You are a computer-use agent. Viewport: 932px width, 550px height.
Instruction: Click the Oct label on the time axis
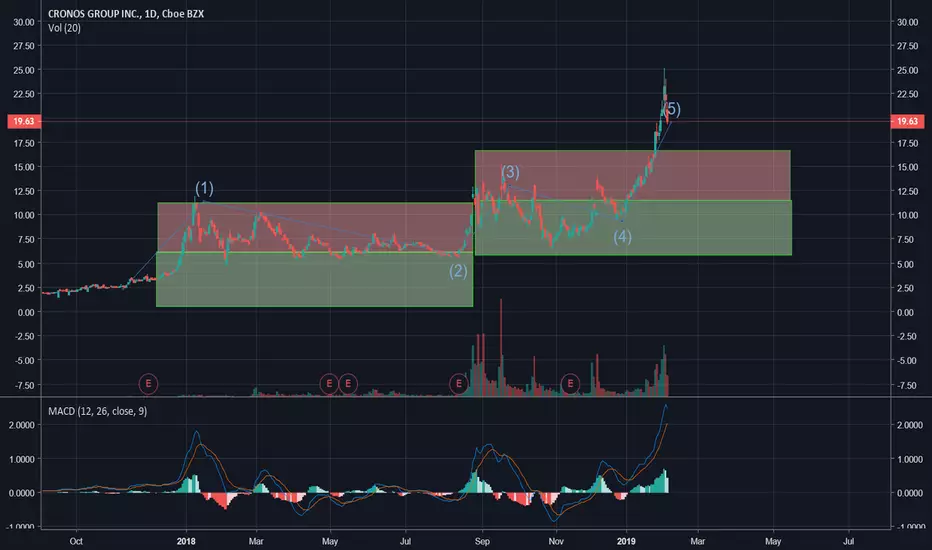(76, 541)
